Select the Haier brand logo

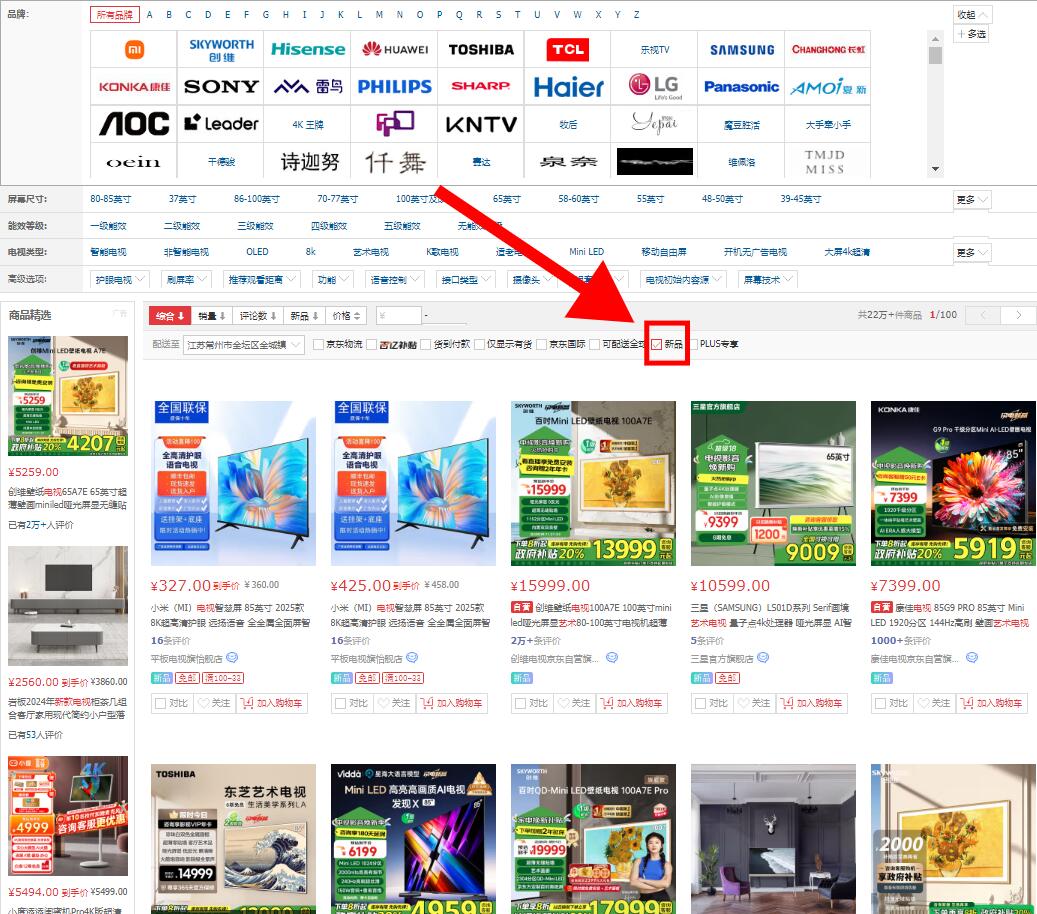coord(568,87)
